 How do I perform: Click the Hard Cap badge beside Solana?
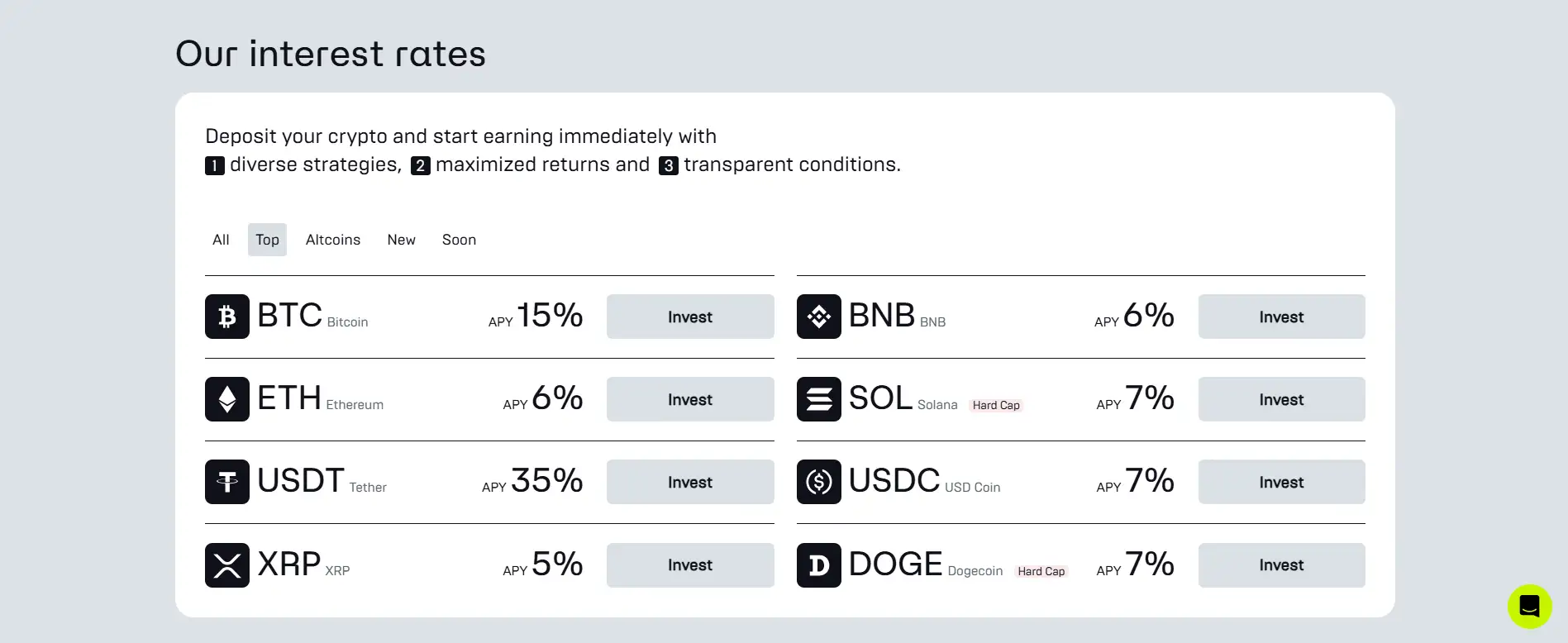(996, 405)
